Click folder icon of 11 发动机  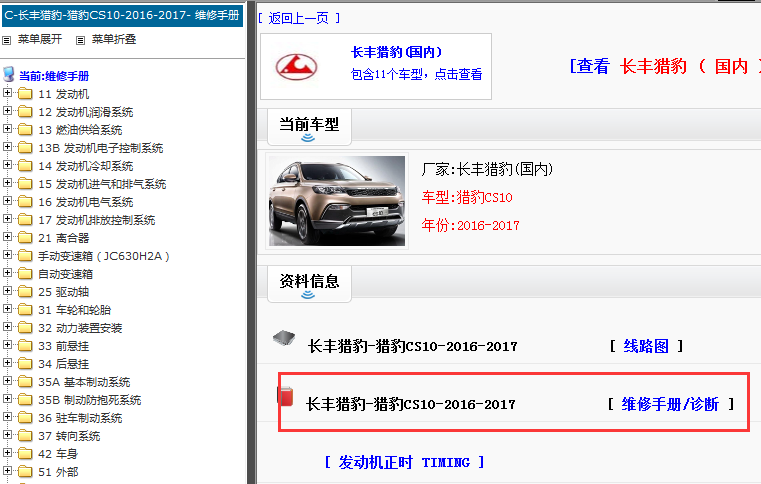point(25,94)
